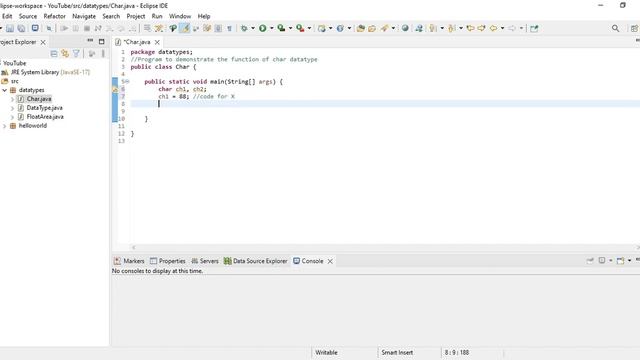Viewport: 640px width, 360px height.
Task: Click the New Java Package icon
Action: 322,28
